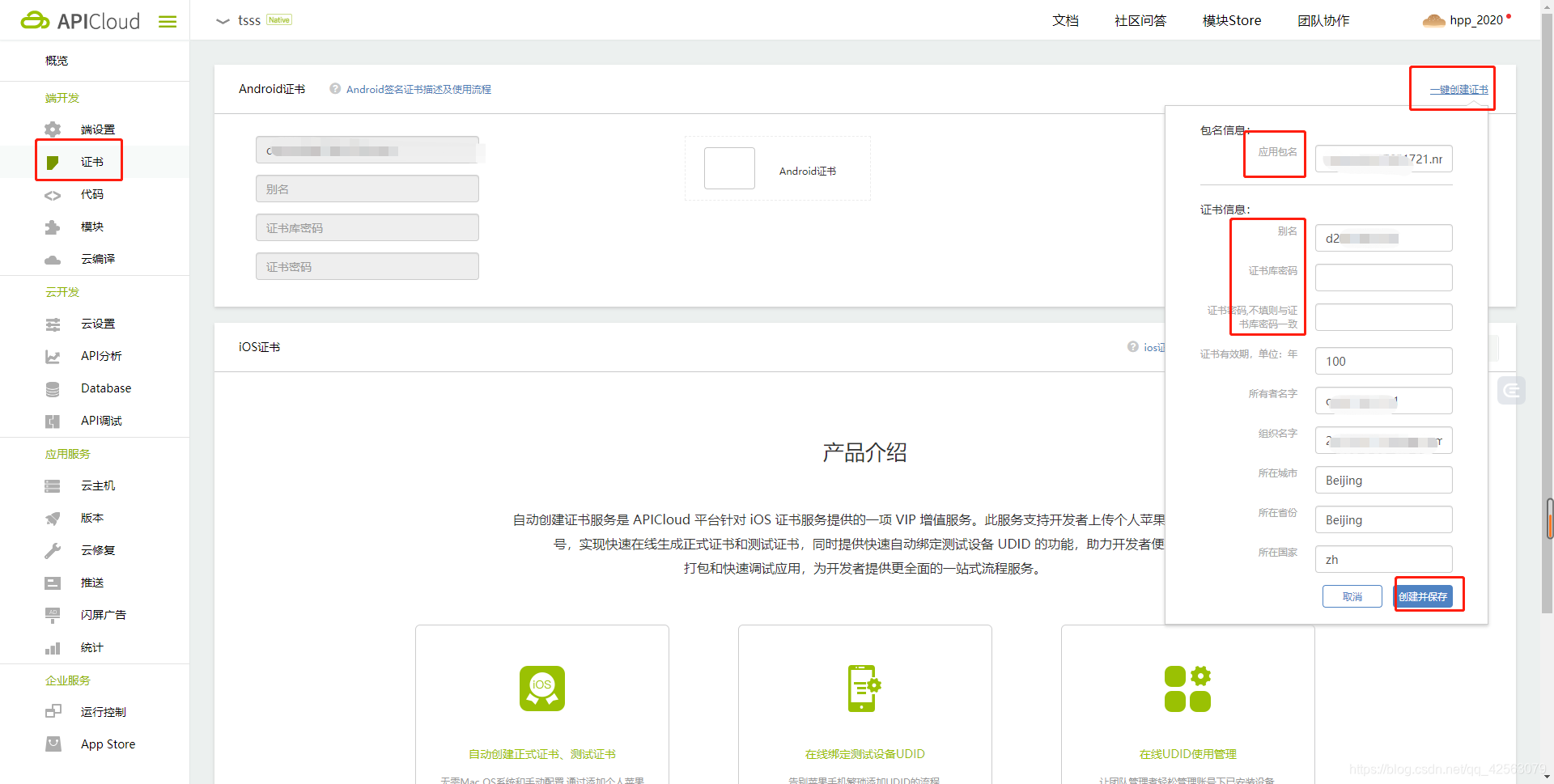
Task: Click the help icon beside Android签名证书描述
Action: pos(335,89)
